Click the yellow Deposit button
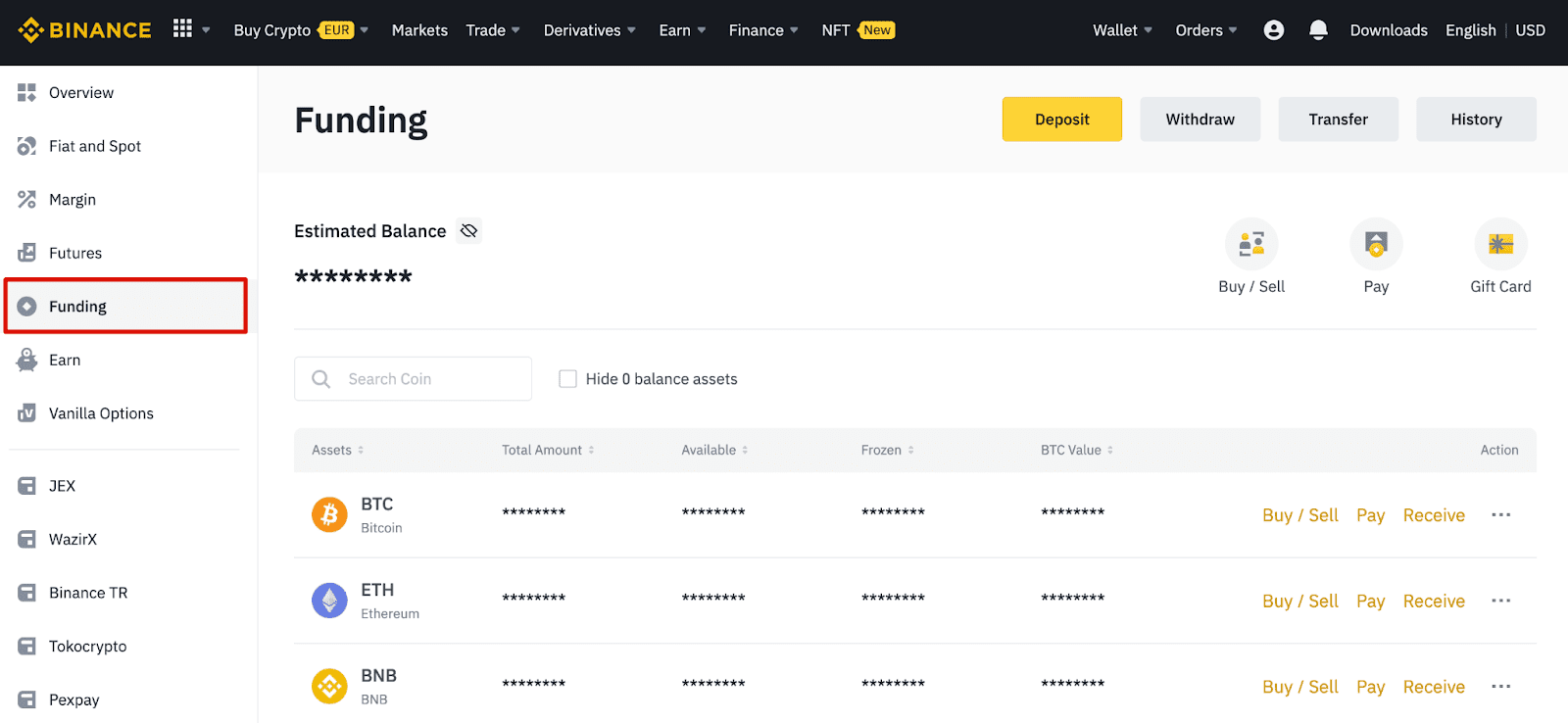The image size is (1568, 723). coord(1061,120)
